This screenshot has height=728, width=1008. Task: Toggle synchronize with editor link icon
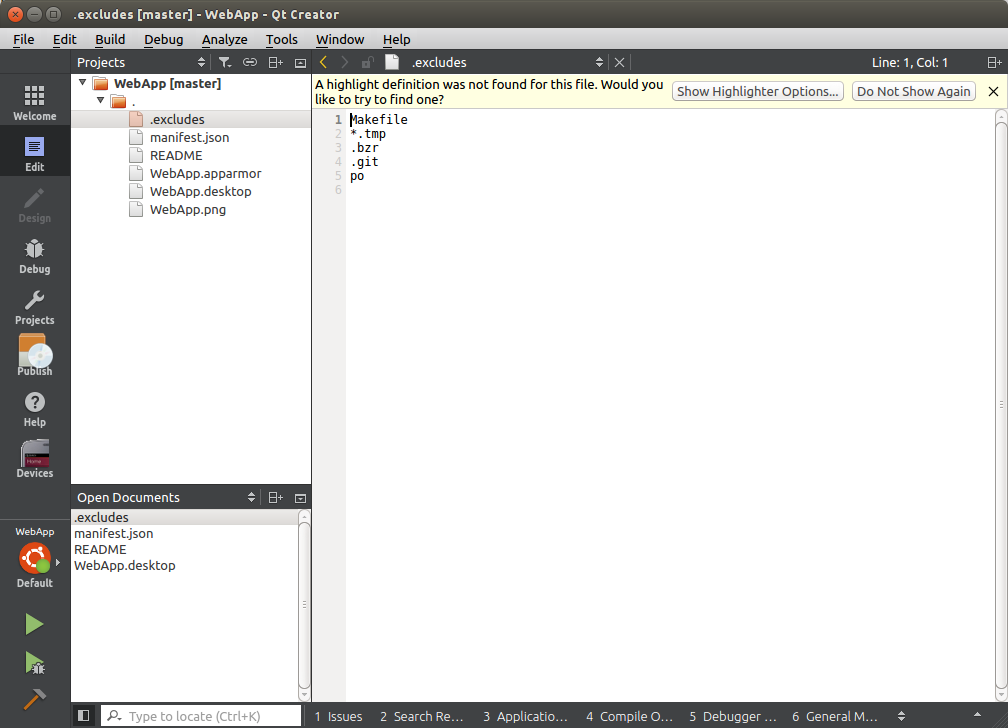(249, 62)
